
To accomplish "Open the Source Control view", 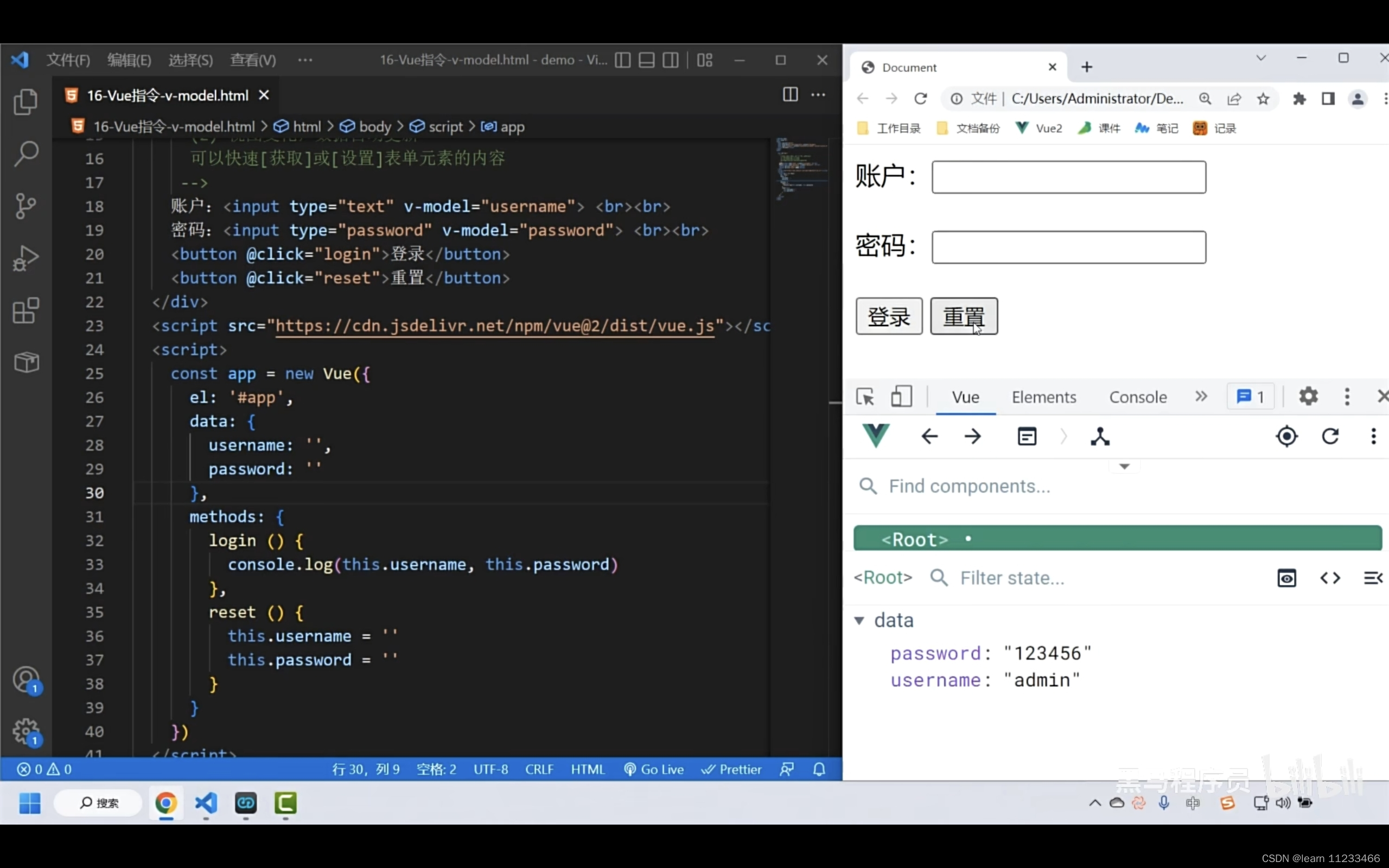I will point(26,206).
